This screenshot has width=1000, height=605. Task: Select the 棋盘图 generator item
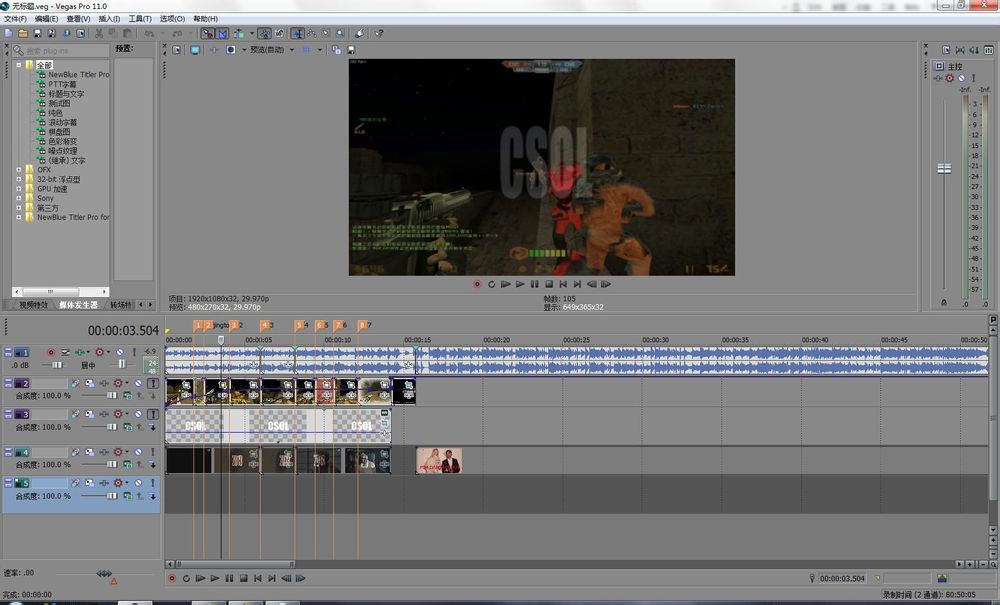click(x=59, y=132)
